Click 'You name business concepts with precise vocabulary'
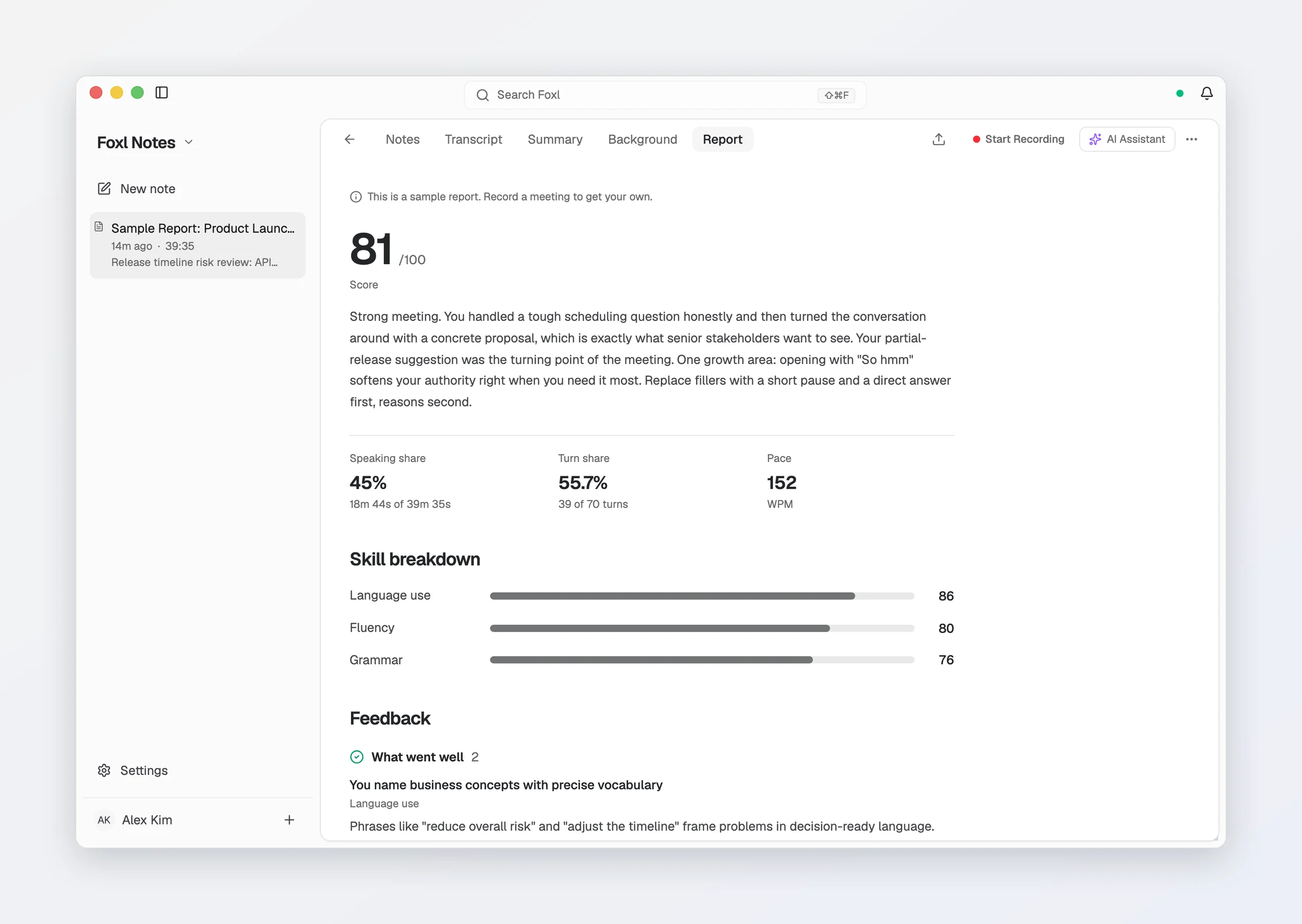Viewport: 1302px width, 924px height. click(x=506, y=785)
